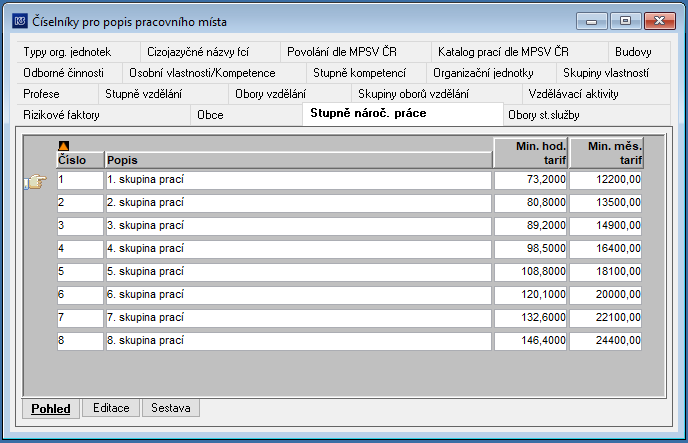Select hourly tariff 73,2000
688x443 pixels.
click(531, 180)
